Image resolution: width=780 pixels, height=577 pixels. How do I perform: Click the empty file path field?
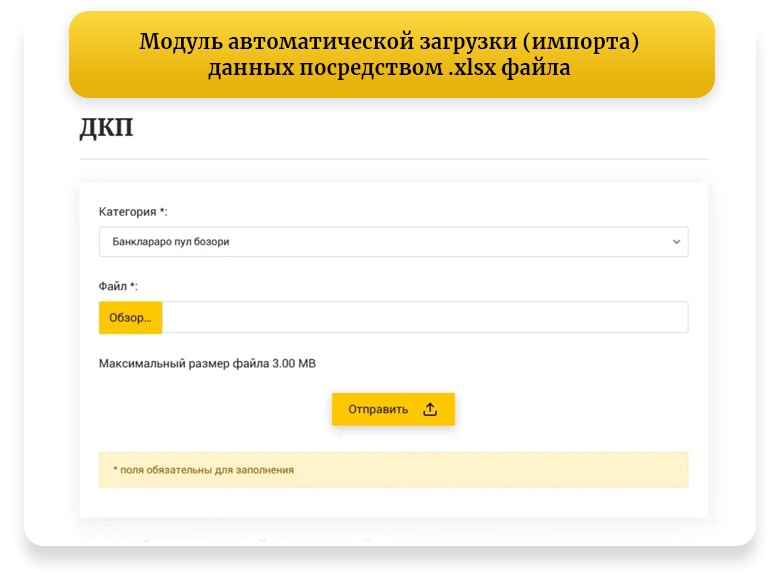click(x=424, y=317)
